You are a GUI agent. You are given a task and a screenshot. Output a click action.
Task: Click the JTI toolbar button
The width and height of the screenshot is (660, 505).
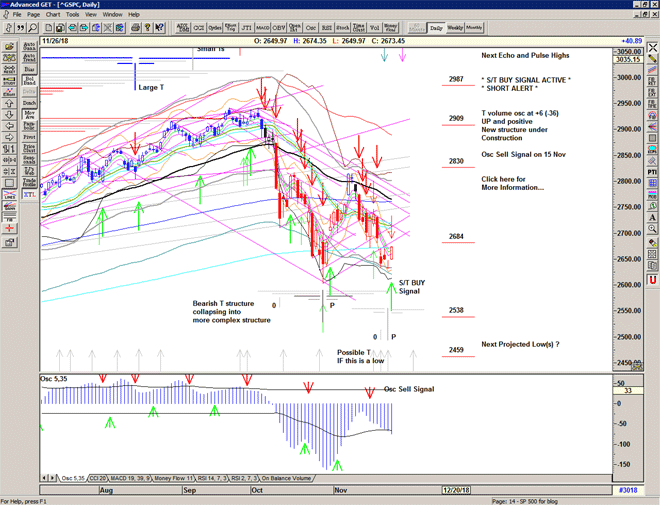click(245, 29)
